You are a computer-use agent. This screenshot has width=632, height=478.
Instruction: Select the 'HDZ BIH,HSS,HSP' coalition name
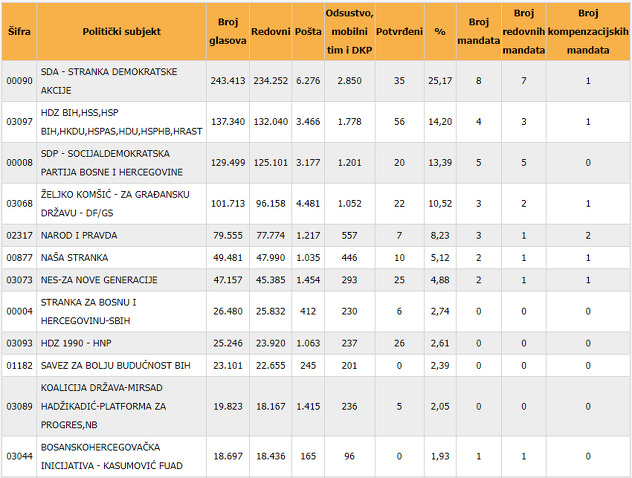(x=121, y=122)
